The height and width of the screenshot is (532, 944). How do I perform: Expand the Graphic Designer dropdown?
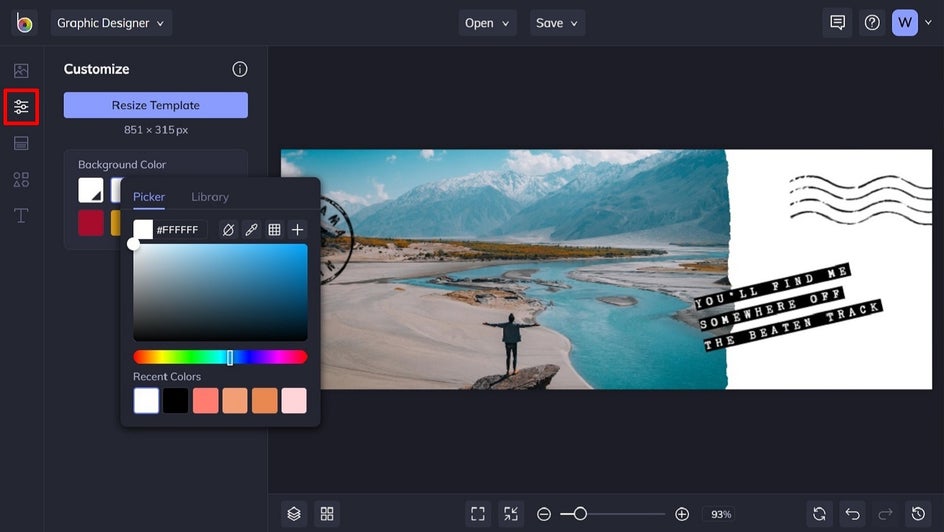pyautogui.click(x=111, y=23)
